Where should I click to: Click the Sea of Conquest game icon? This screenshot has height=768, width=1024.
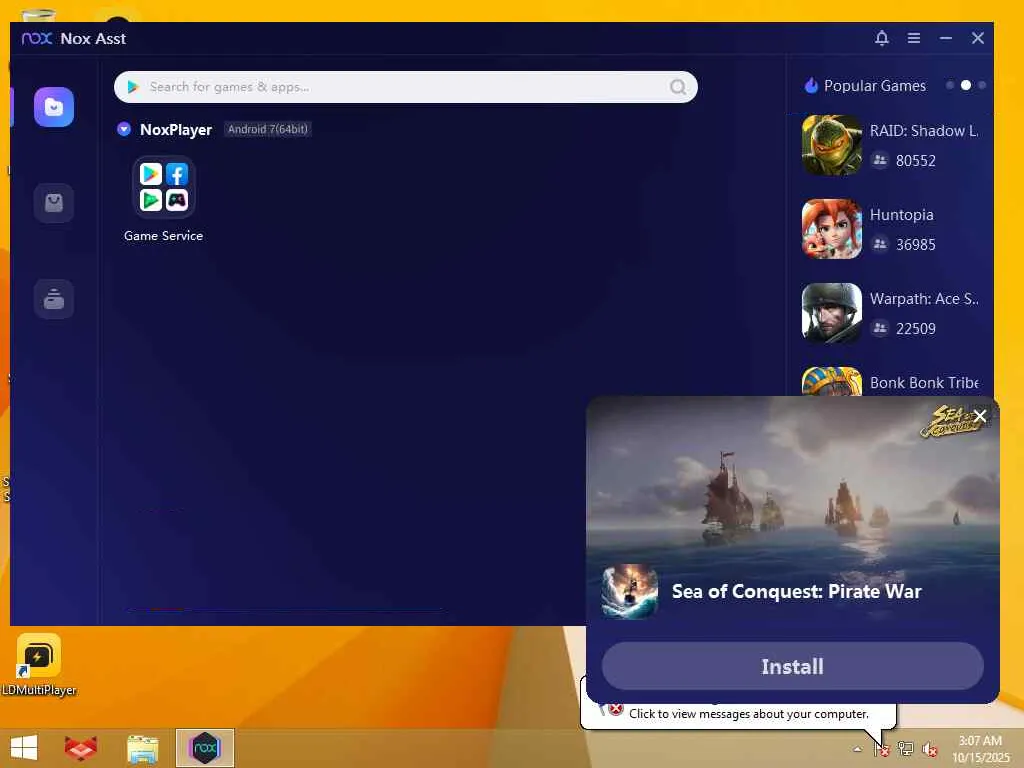pos(630,592)
